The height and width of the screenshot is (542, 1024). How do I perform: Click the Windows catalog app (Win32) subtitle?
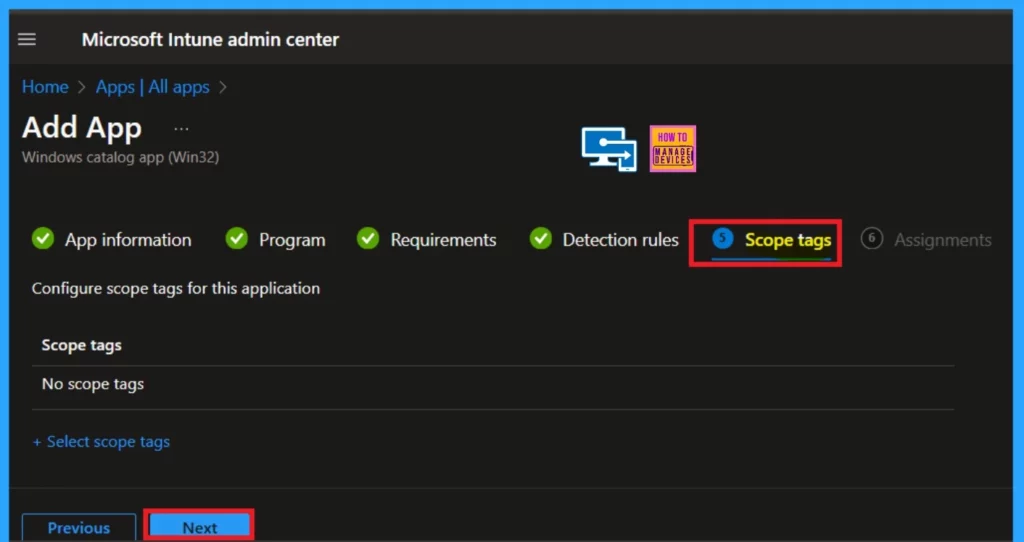click(120, 157)
